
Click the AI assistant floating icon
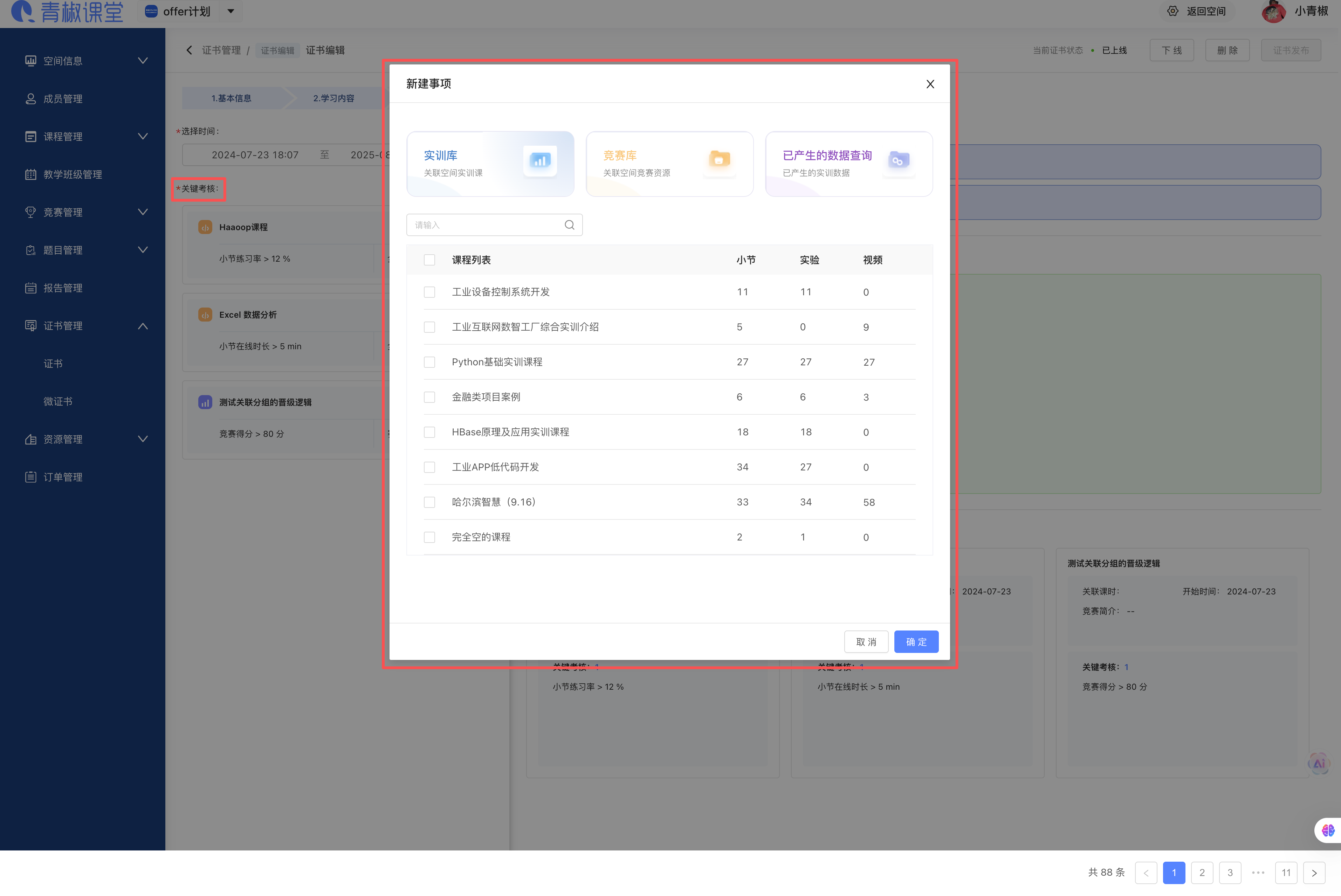click(x=1319, y=764)
